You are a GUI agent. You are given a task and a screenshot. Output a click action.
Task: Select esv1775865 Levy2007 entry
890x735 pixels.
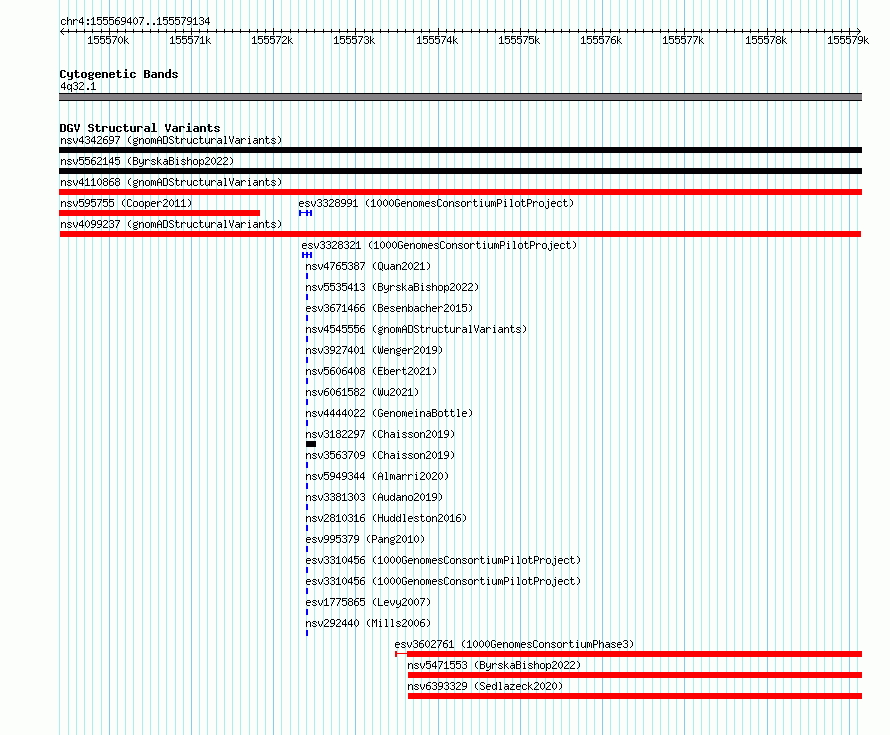click(x=368, y=602)
